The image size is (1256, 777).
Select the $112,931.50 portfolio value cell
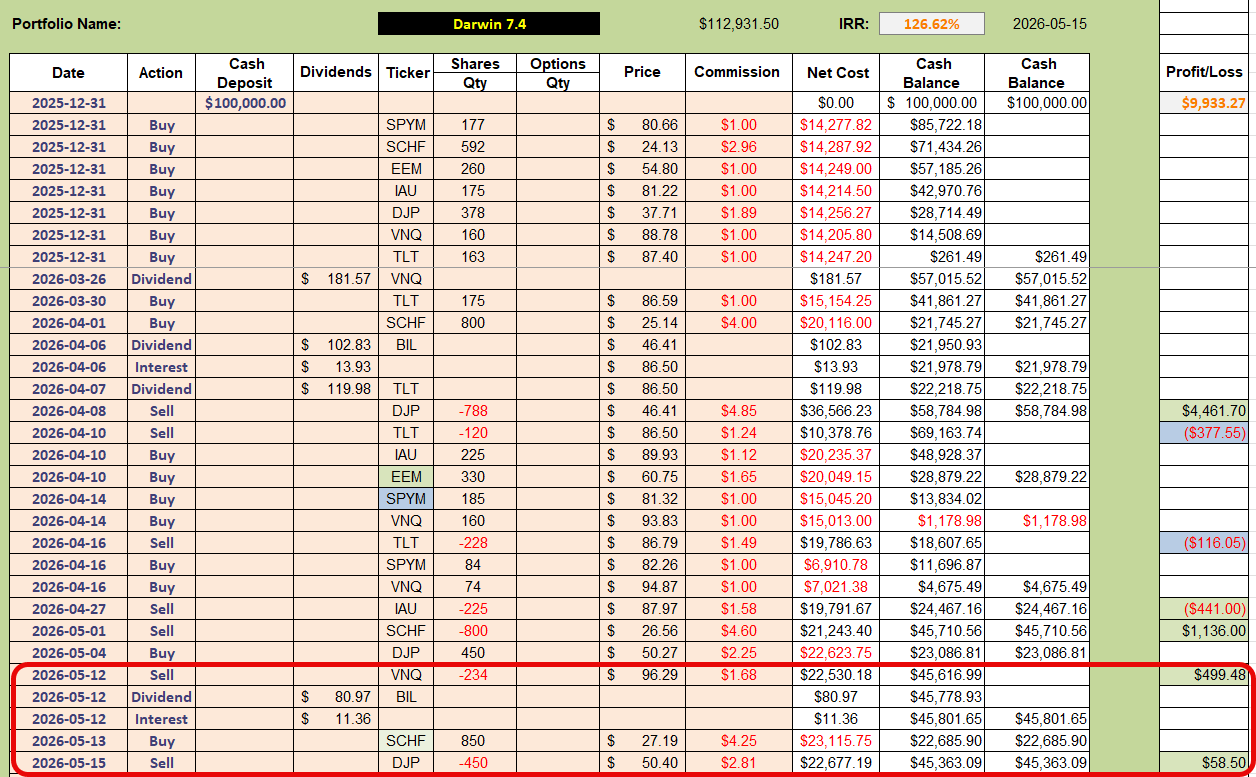[x=739, y=24]
